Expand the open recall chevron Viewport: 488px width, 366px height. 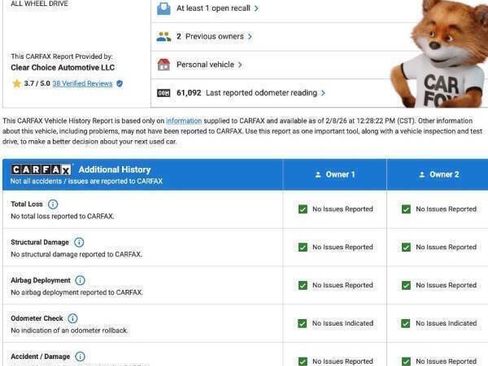256,9
